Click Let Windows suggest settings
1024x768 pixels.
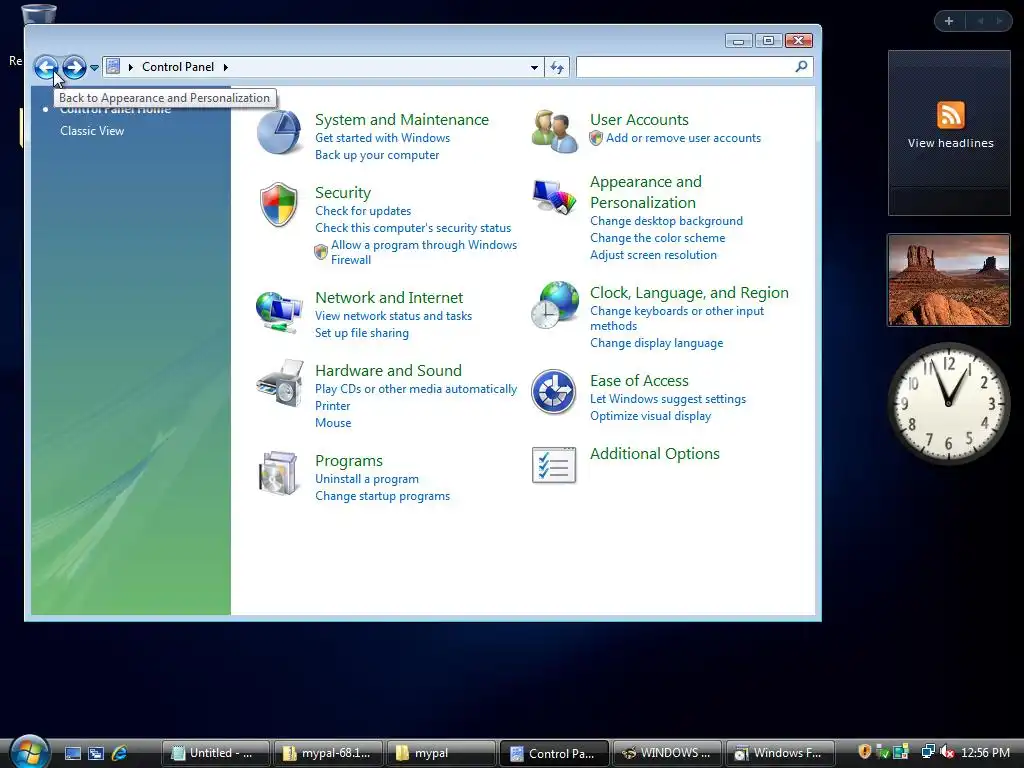(x=667, y=399)
